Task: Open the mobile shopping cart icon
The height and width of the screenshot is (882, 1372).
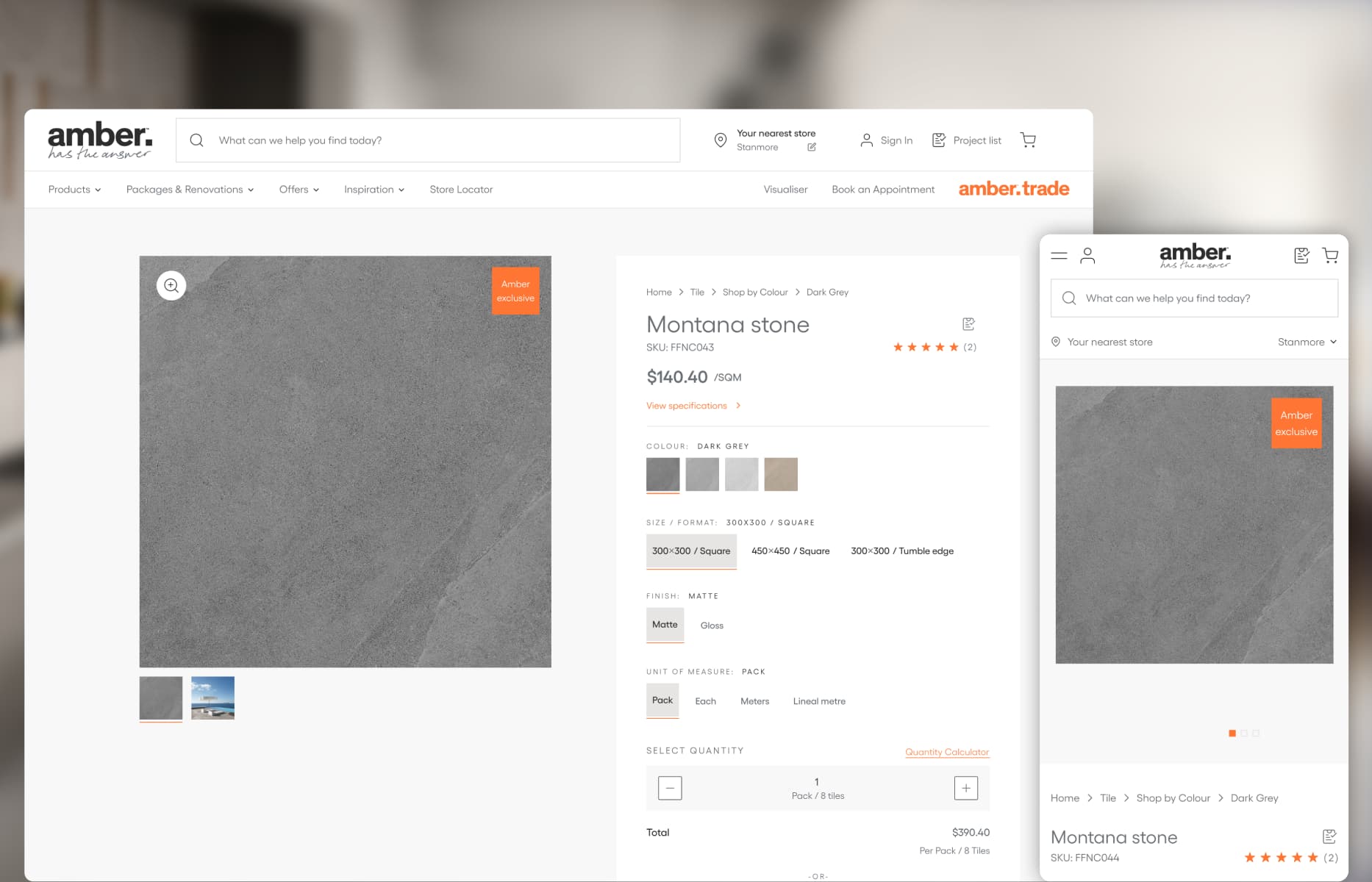Action: pyautogui.click(x=1330, y=256)
